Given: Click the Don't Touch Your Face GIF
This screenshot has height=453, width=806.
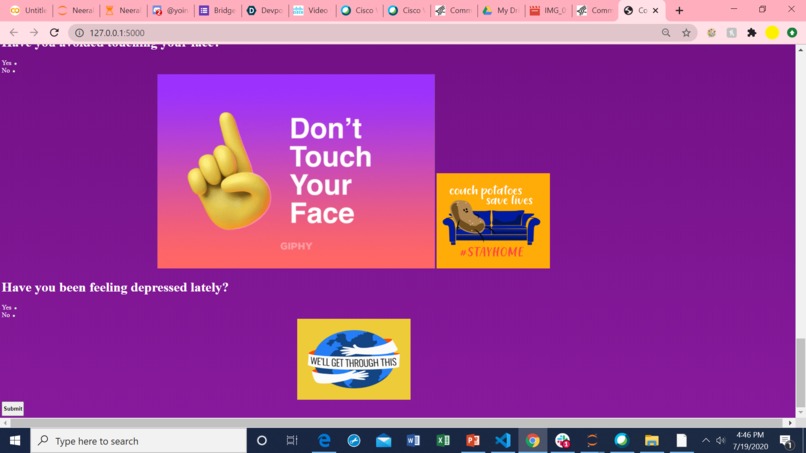Looking at the screenshot, I should (296, 171).
